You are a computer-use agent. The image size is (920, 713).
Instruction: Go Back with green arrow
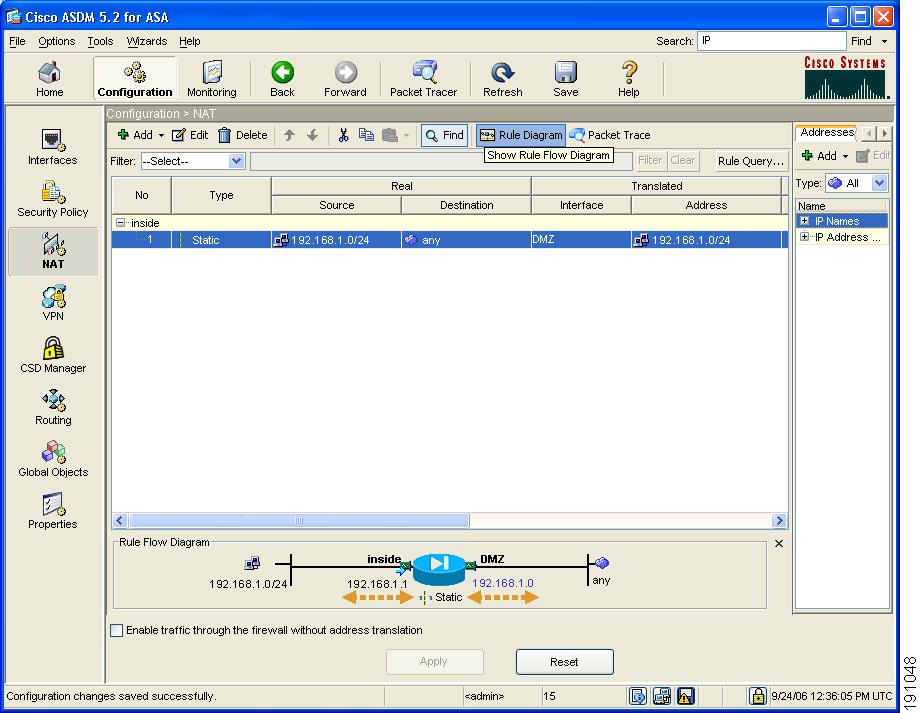point(282,79)
